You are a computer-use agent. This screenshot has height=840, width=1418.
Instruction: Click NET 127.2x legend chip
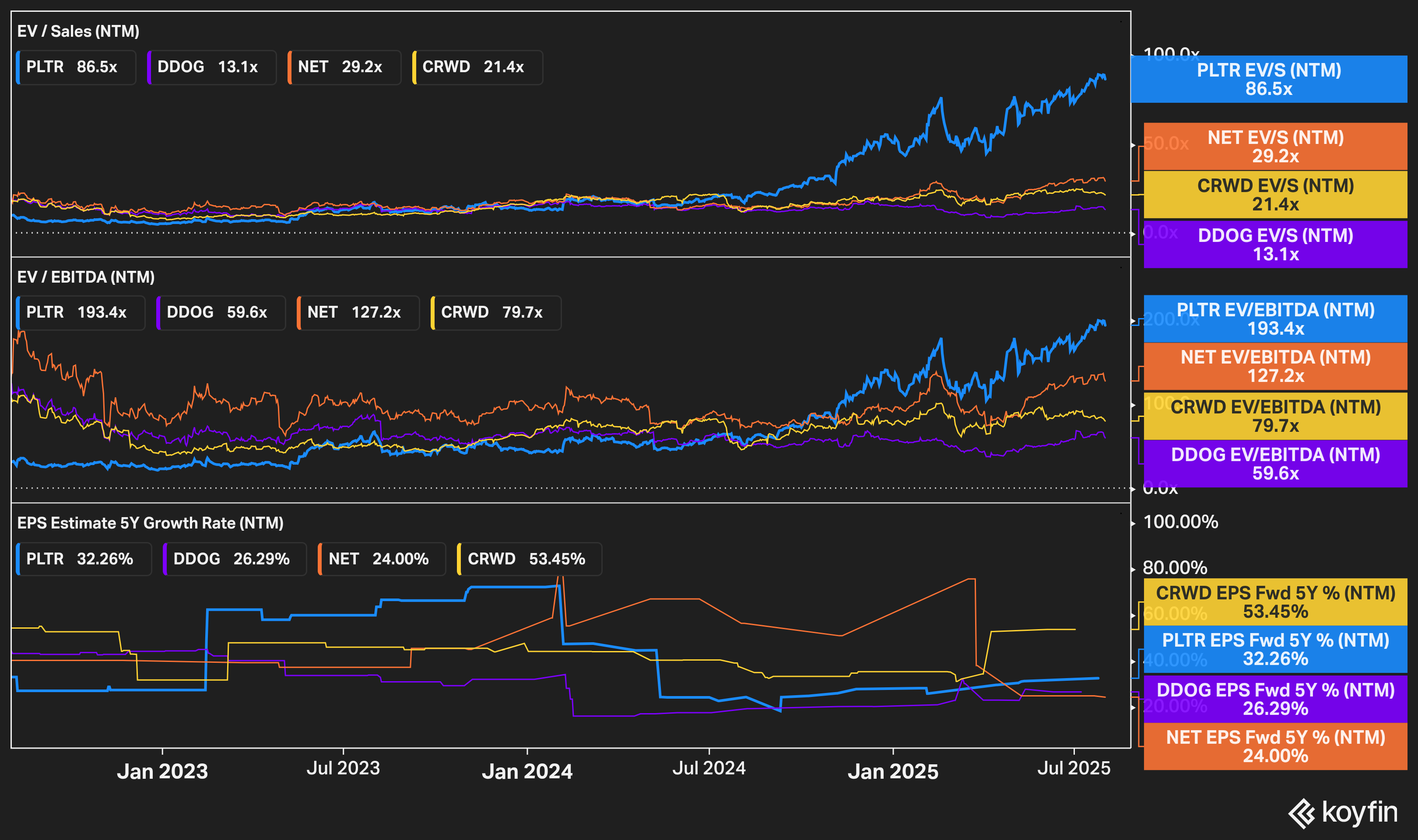(x=358, y=312)
